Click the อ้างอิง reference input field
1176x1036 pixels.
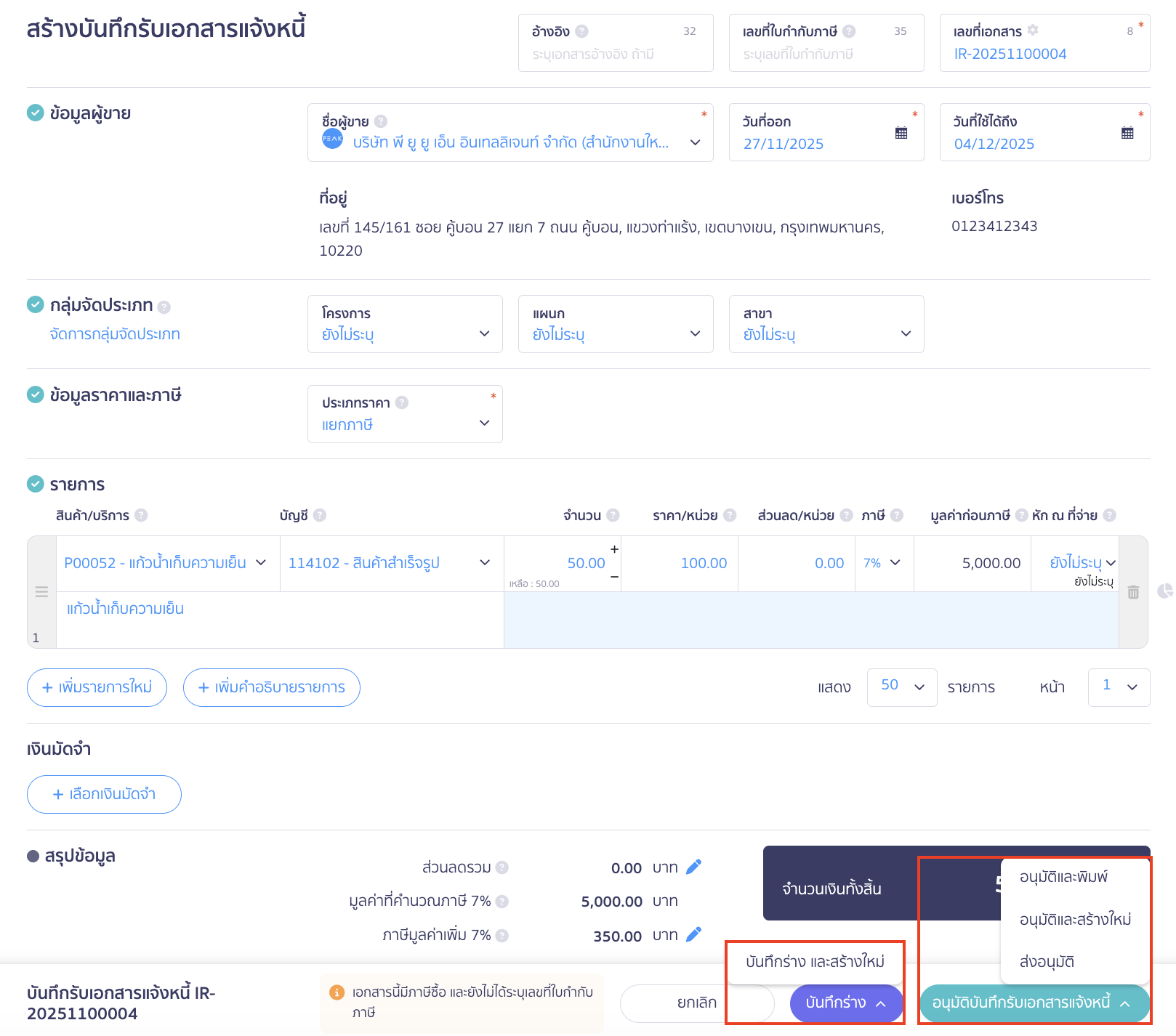pyautogui.click(x=616, y=53)
